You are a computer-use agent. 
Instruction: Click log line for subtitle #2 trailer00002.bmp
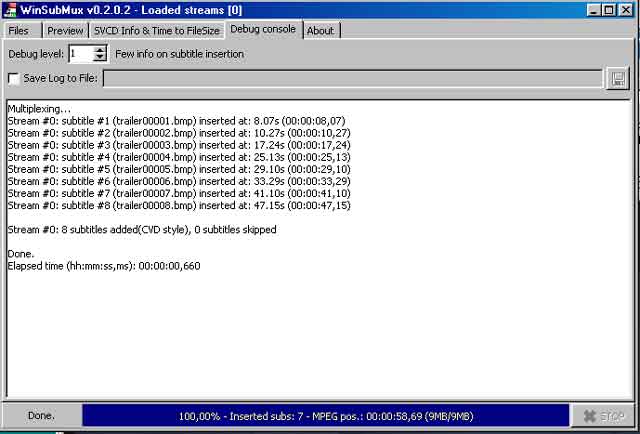(179, 133)
